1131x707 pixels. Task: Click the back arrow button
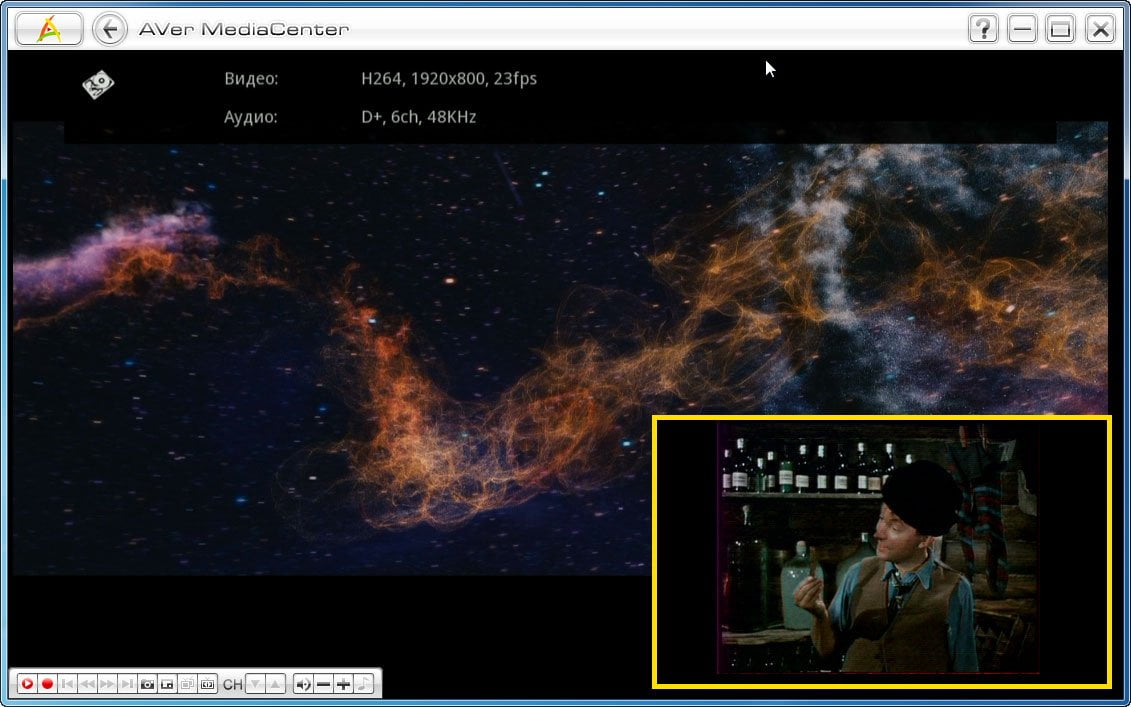[110, 30]
